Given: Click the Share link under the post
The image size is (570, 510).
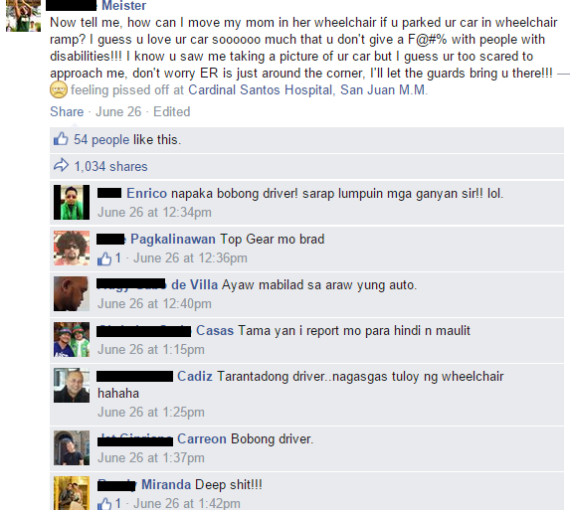Looking at the screenshot, I should [x=67, y=112].
